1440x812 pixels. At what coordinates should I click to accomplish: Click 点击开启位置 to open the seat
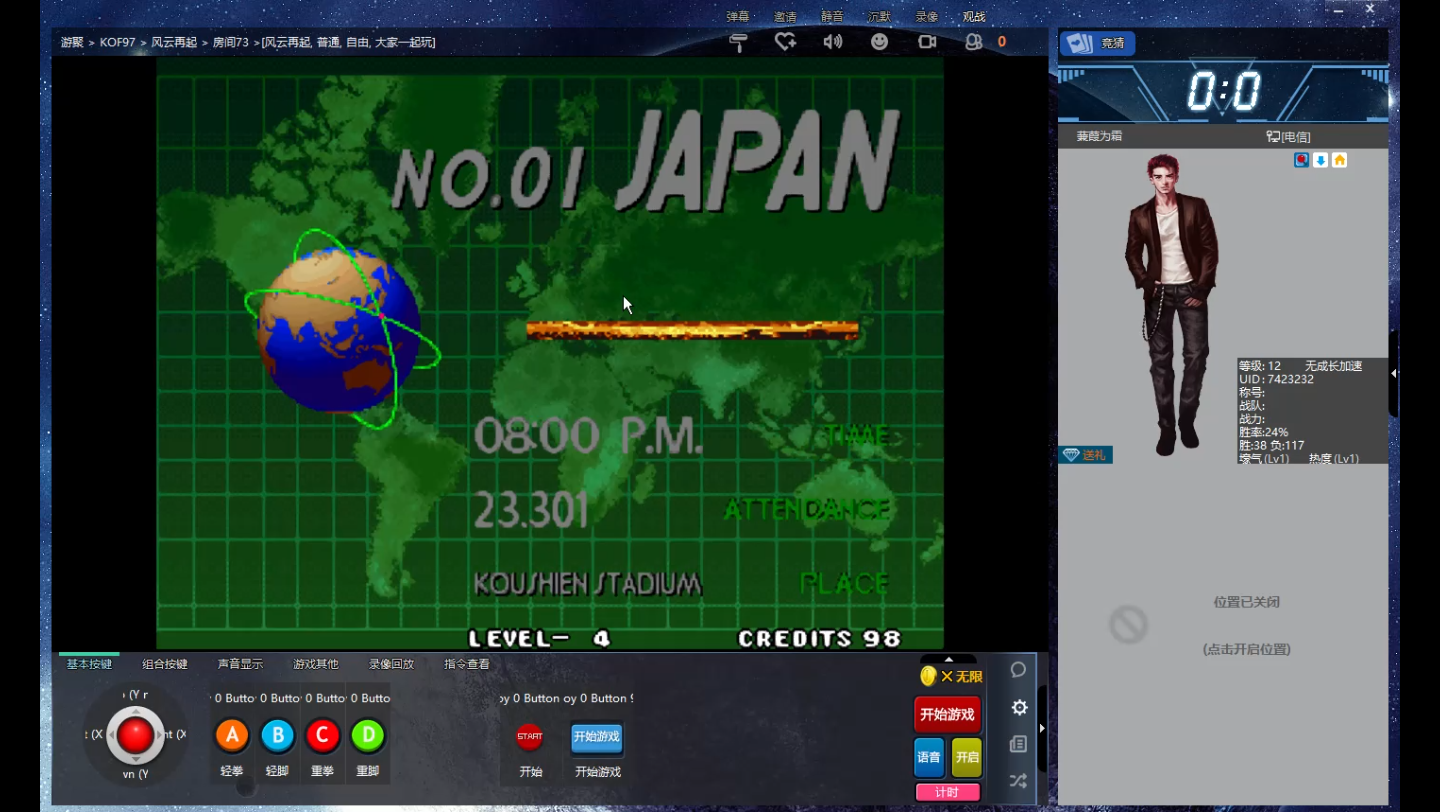coord(1246,649)
